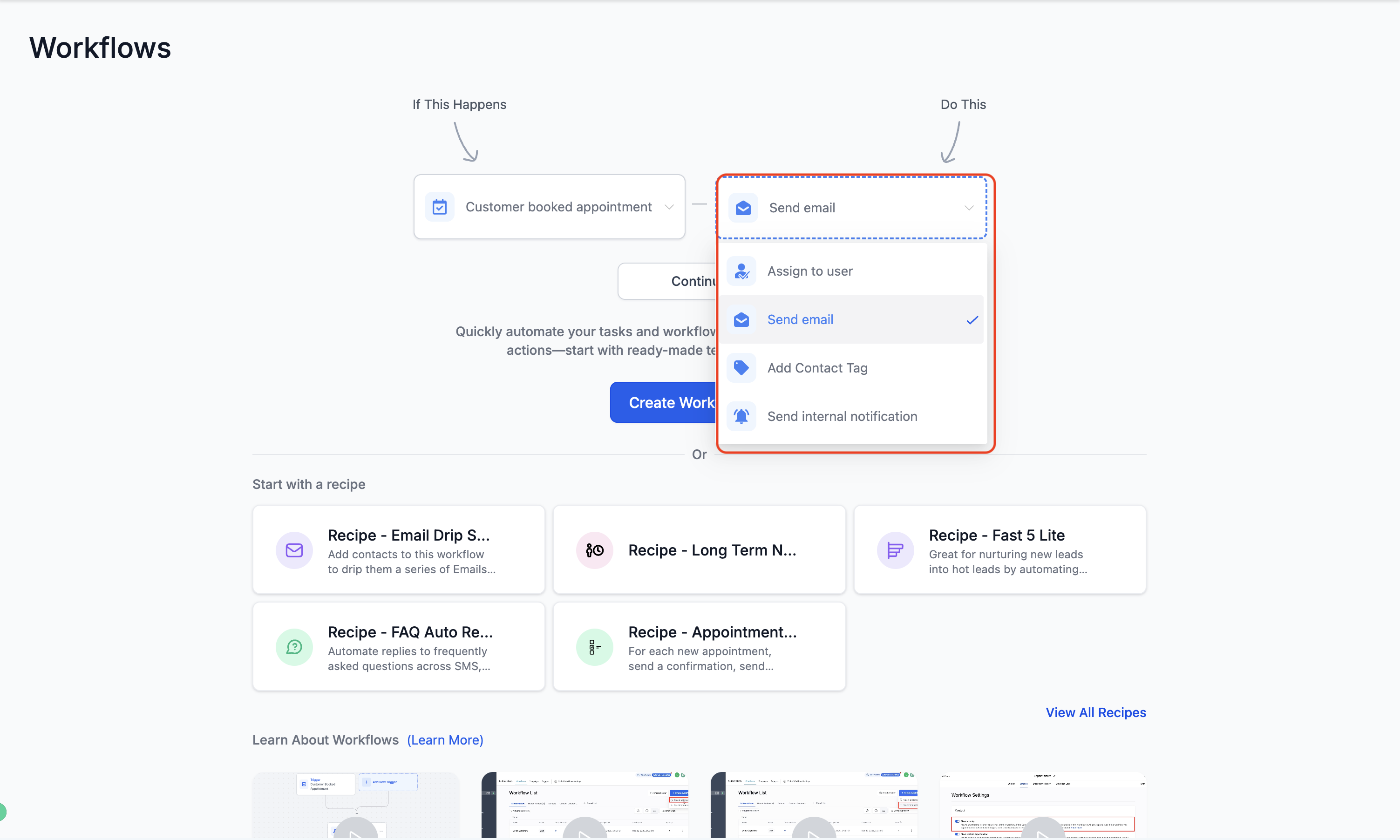Image resolution: width=1400 pixels, height=840 pixels.
Task: Click the Assign to user icon
Action: [x=741, y=271]
